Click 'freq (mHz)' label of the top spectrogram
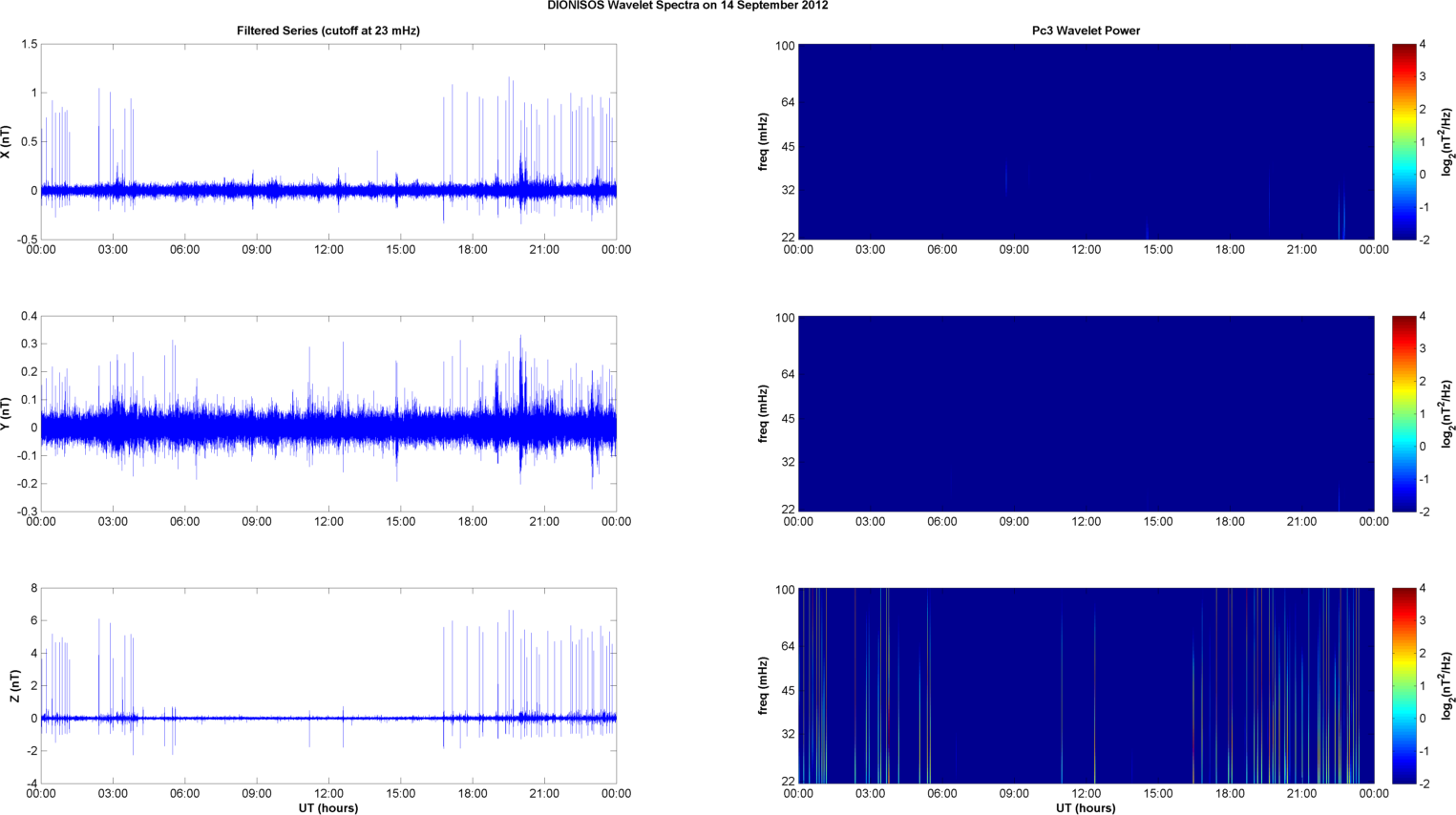Viewport: 1456px width, 815px height. pos(764,142)
